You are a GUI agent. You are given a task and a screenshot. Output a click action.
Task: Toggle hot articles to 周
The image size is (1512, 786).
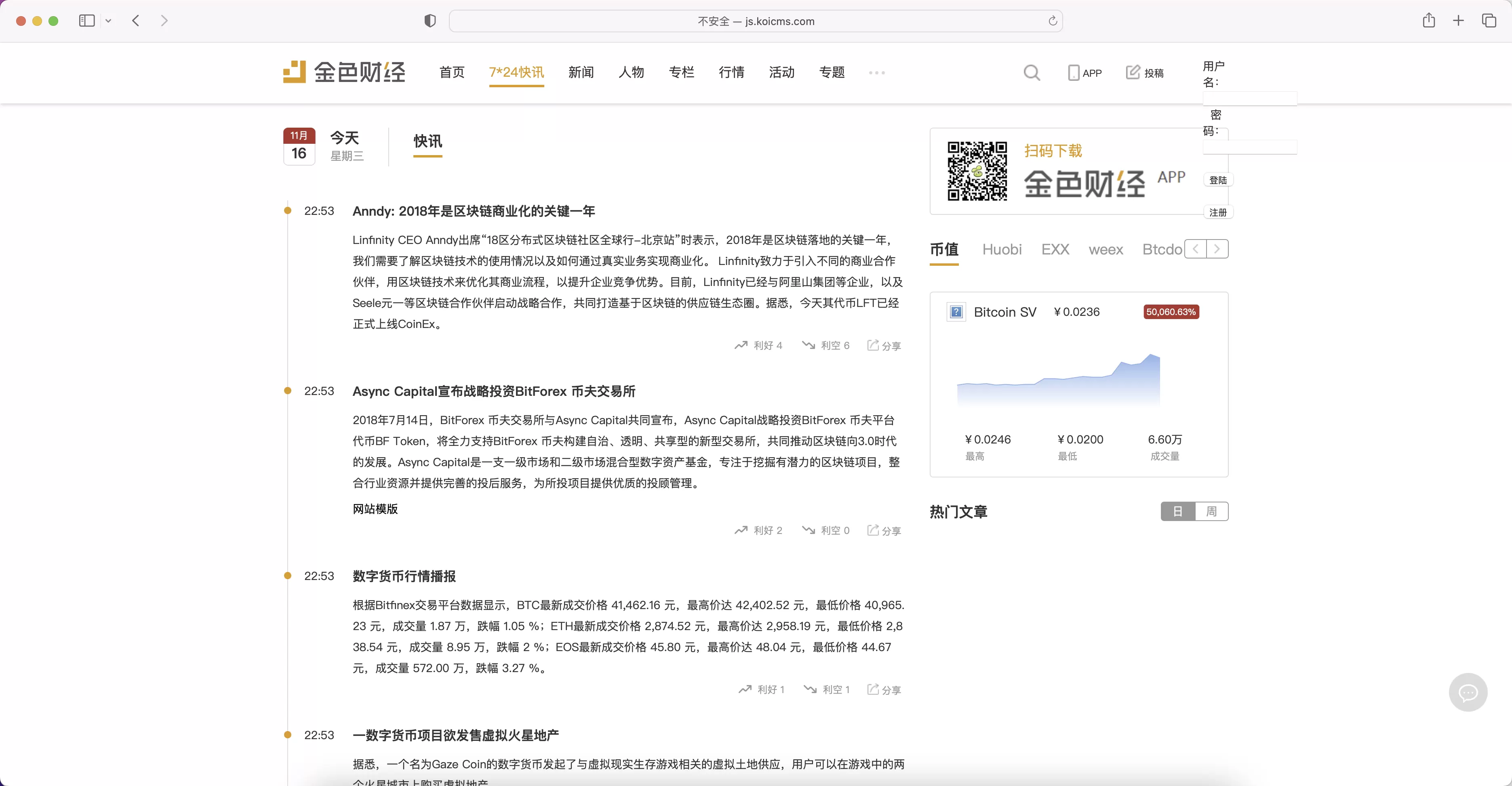(x=1211, y=511)
